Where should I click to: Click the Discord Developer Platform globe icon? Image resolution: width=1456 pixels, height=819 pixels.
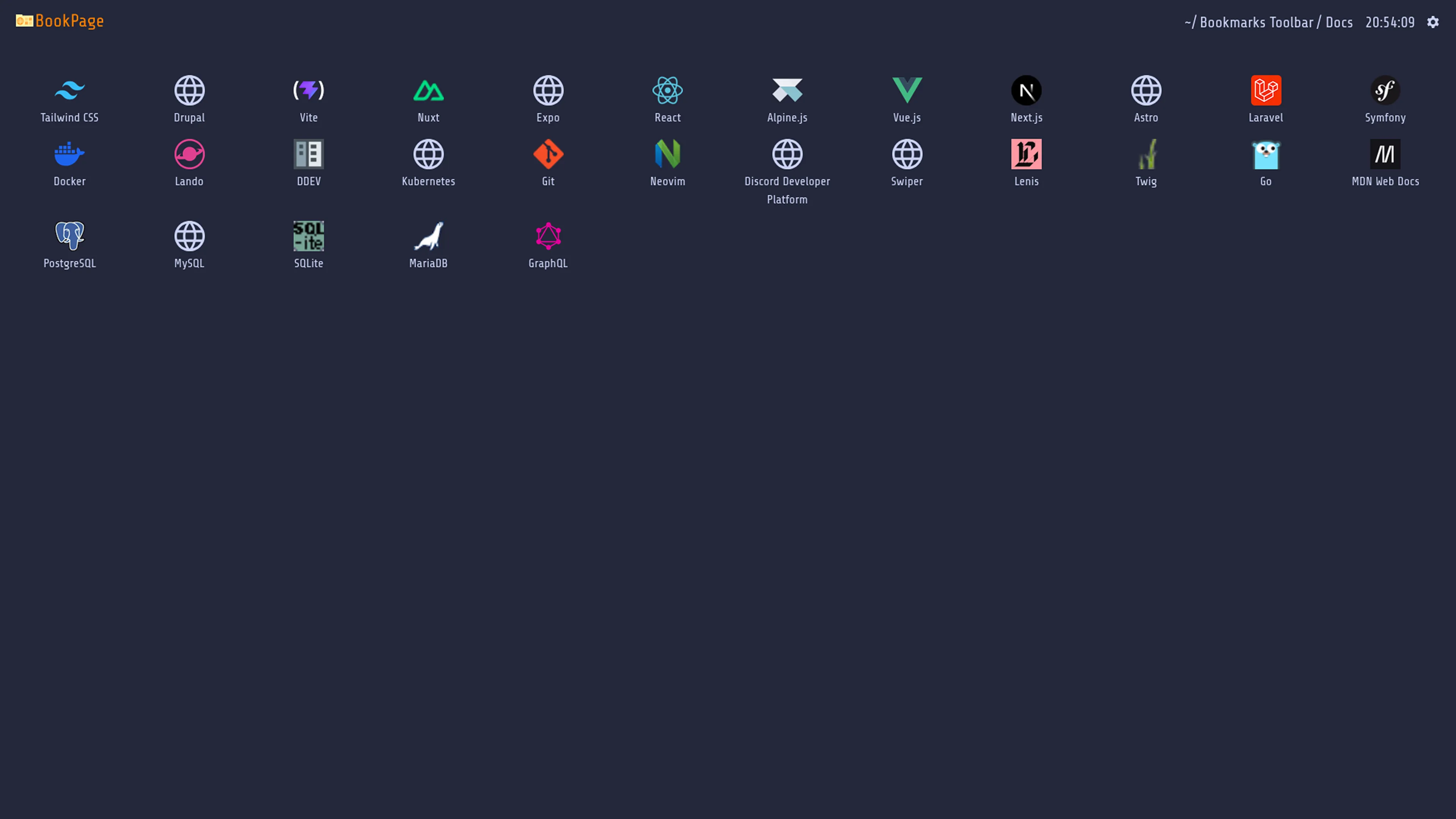[x=787, y=154]
